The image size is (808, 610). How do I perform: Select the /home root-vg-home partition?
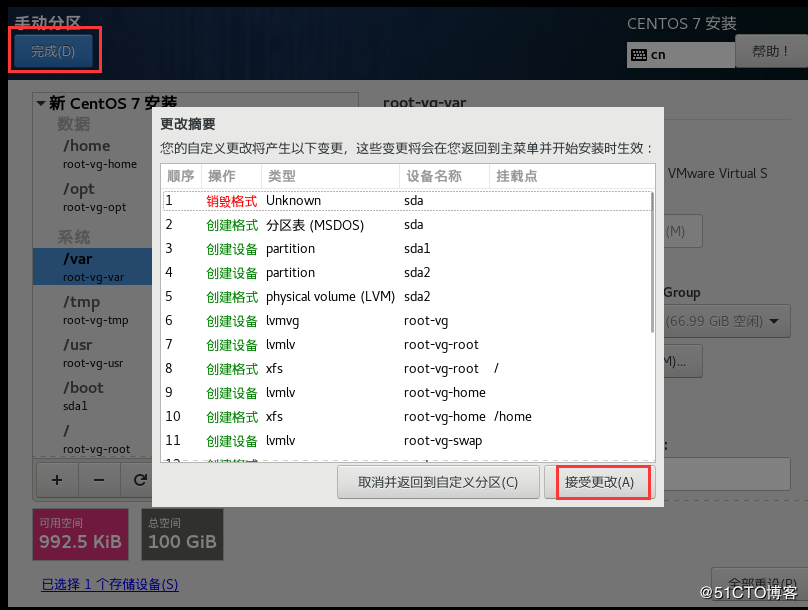93,154
